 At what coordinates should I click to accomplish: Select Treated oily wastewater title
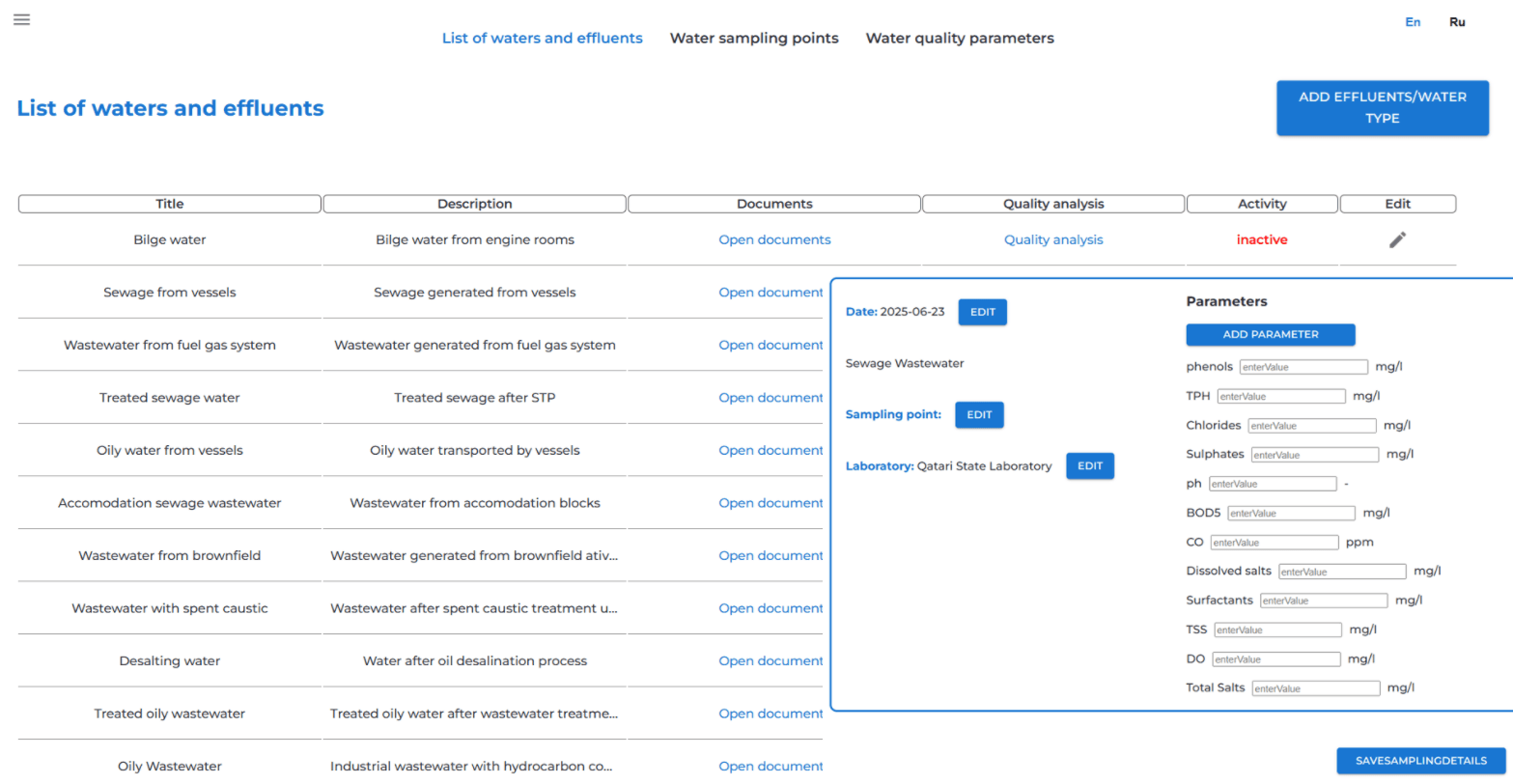tap(170, 714)
